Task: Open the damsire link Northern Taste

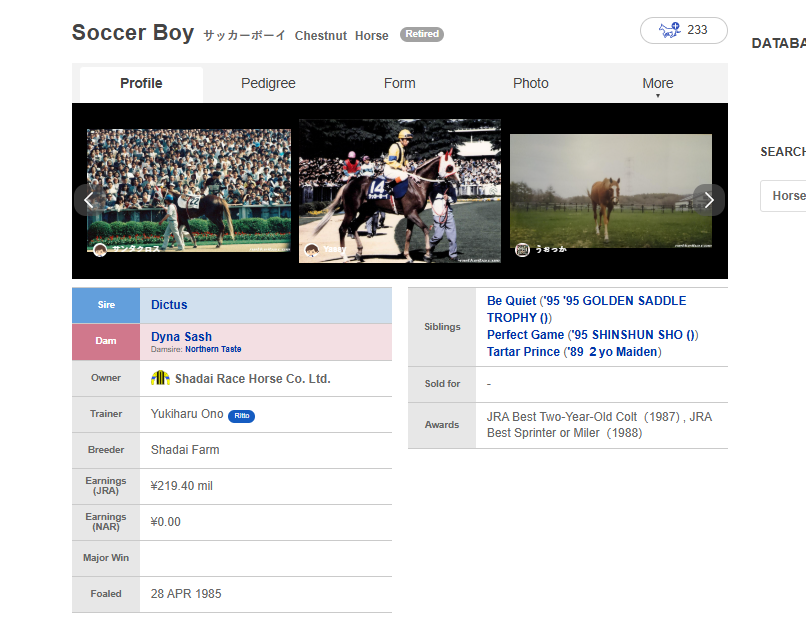Action: point(213,349)
